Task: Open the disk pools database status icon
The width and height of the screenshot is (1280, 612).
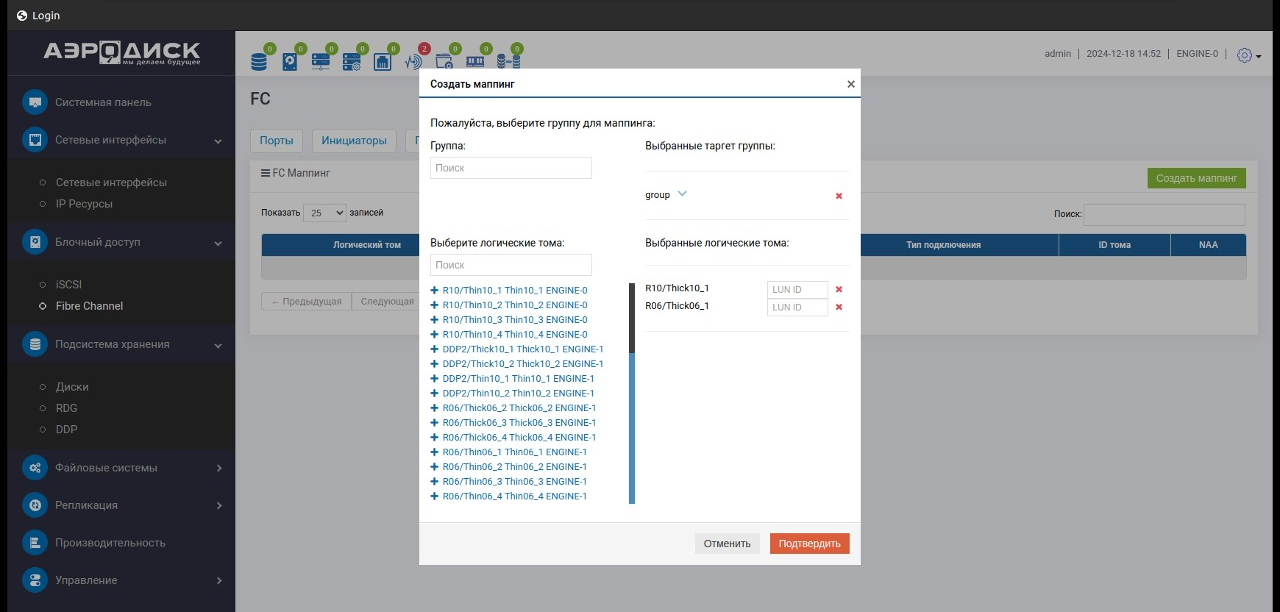Action: pyautogui.click(x=259, y=62)
